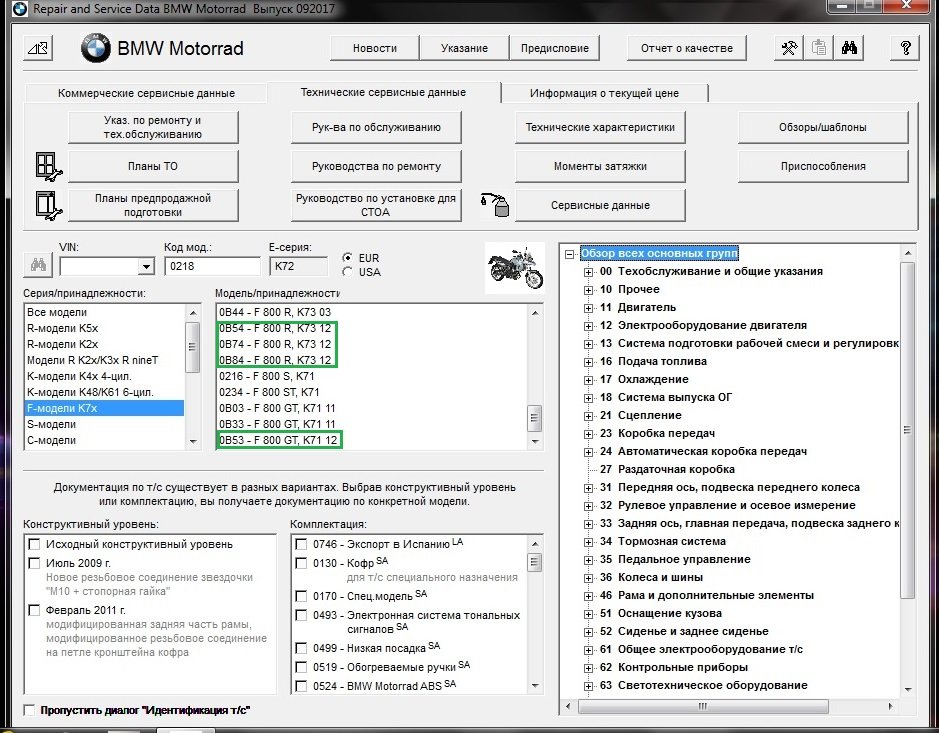This screenshot has height=733, width=939.
Task: Click the pre-delivery plans door icon
Action: (x=47, y=205)
